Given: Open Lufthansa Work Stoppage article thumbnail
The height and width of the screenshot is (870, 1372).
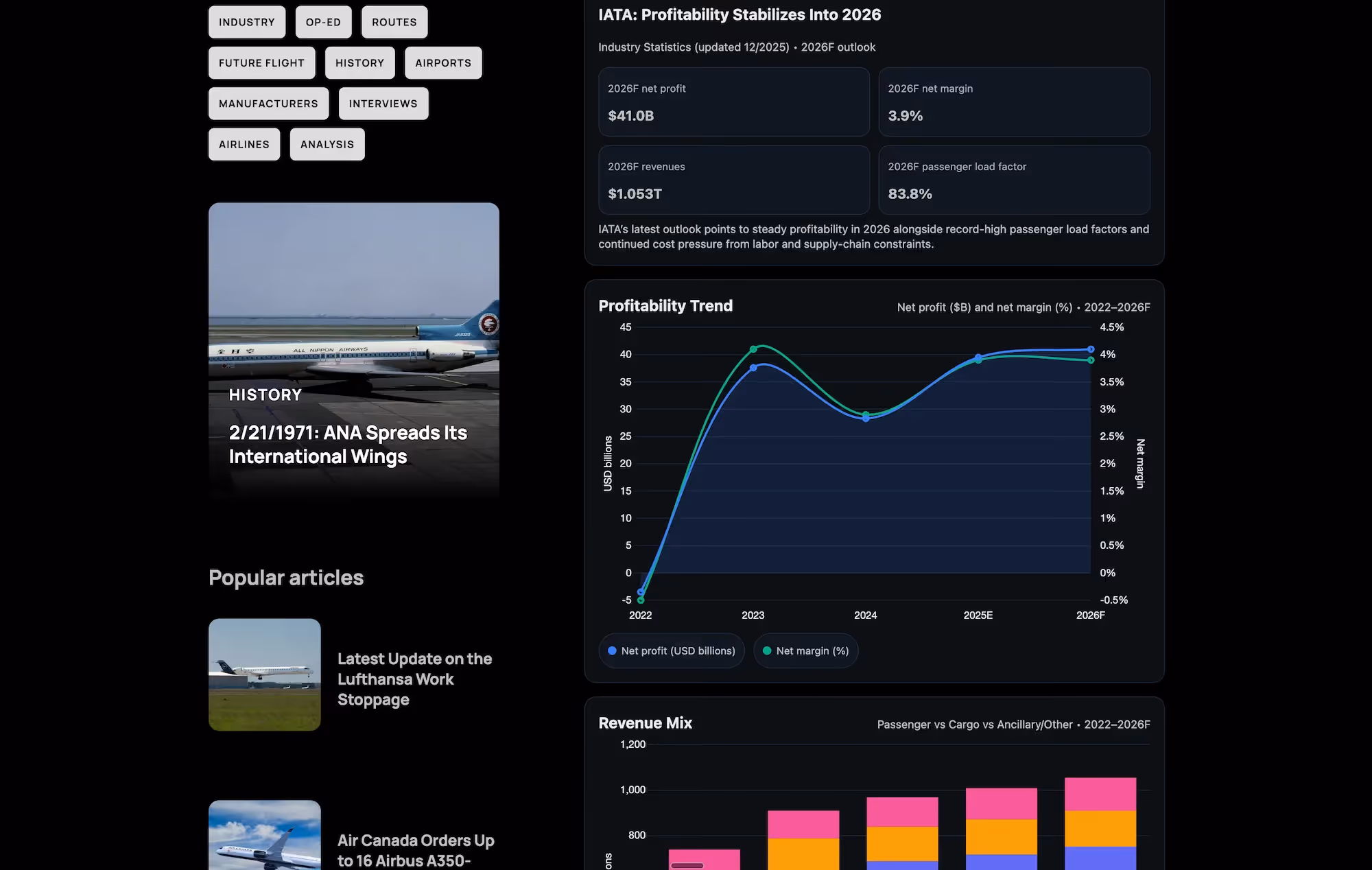Looking at the screenshot, I should (265, 674).
